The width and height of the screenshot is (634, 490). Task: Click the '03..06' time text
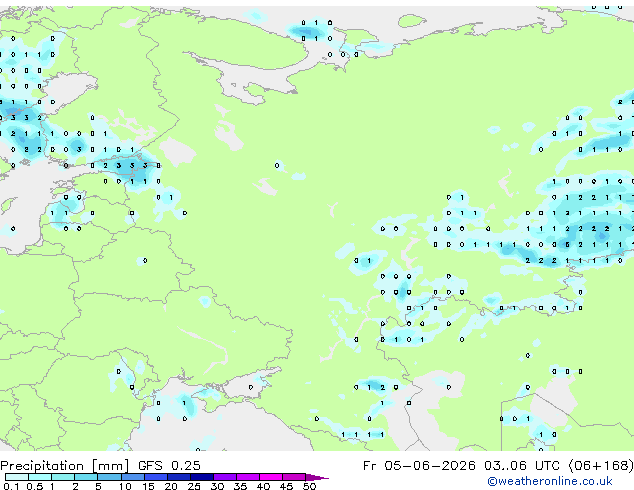pyautogui.click(x=505, y=466)
